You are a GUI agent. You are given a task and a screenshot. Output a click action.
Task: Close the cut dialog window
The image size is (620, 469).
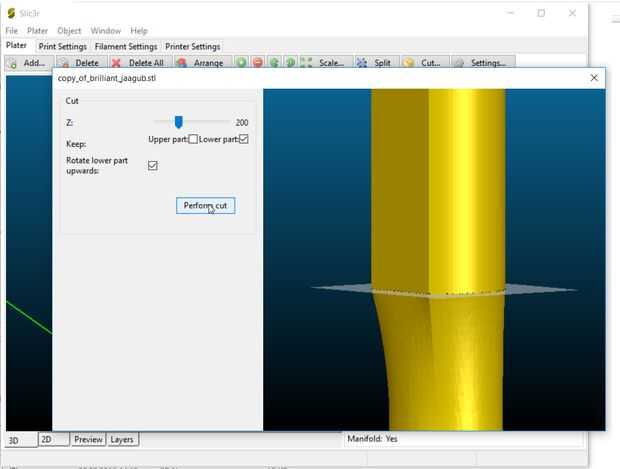point(594,78)
